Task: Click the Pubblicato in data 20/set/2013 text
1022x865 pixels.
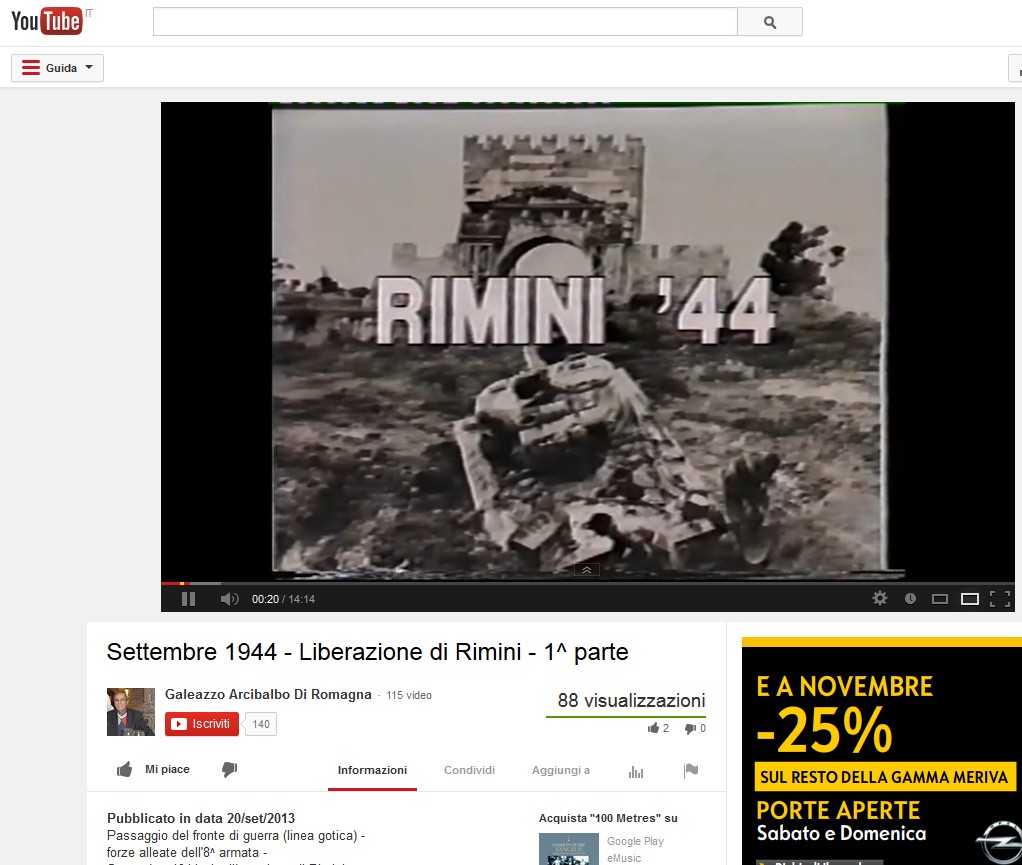Action: [201, 818]
